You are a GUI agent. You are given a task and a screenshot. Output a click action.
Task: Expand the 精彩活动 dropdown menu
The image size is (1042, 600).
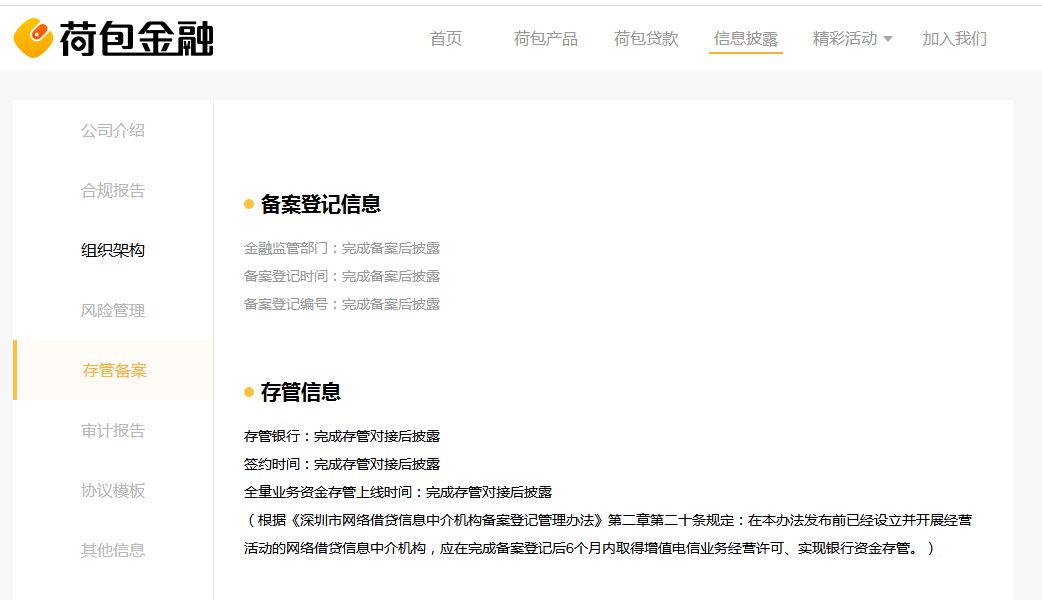845,38
